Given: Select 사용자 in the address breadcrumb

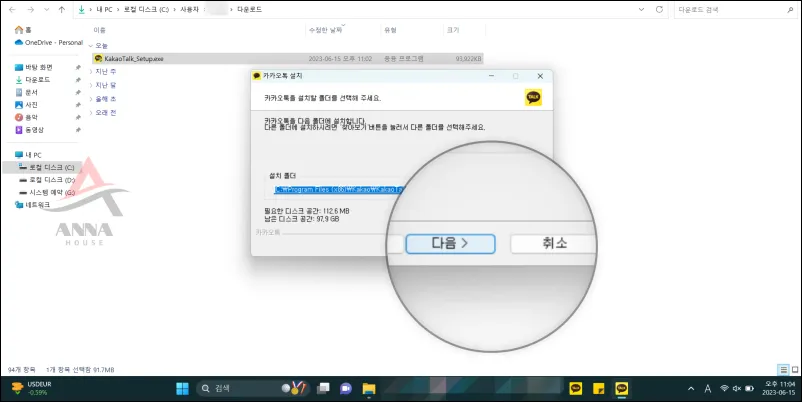Looking at the screenshot, I should (x=189, y=10).
